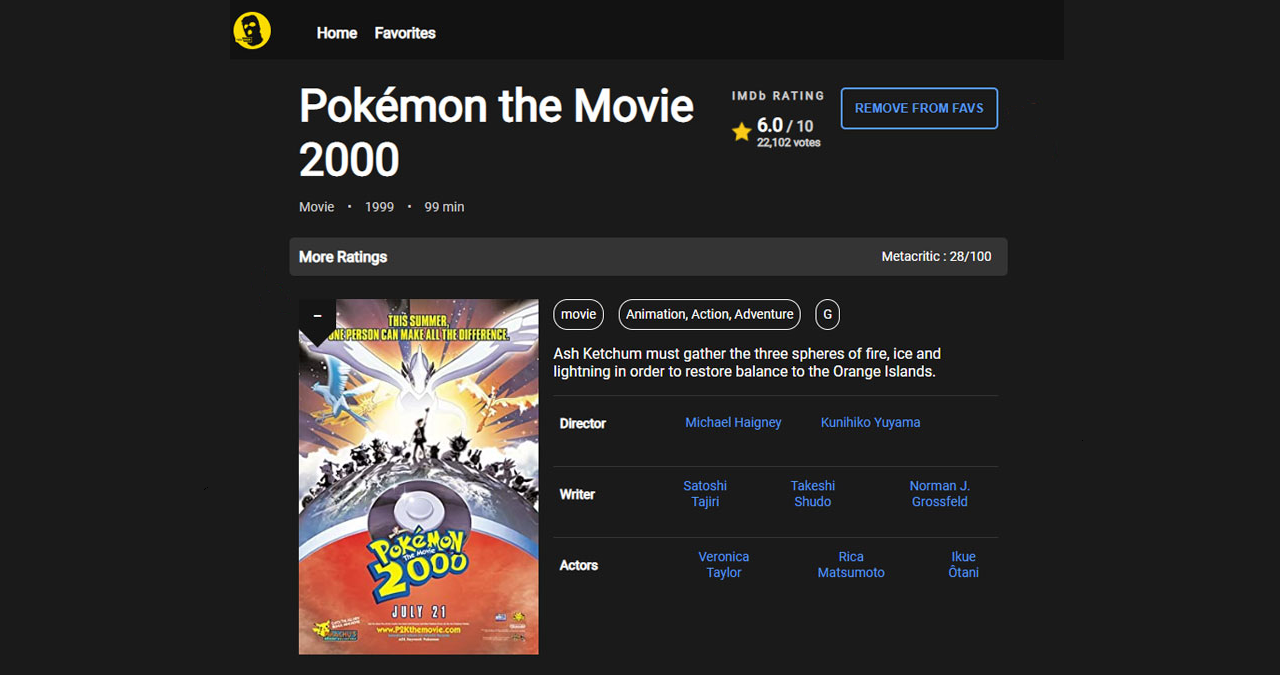Click the Pokémon the Movie 2000 poster
Screen dimensions: 1280x675
click(x=418, y=477)
